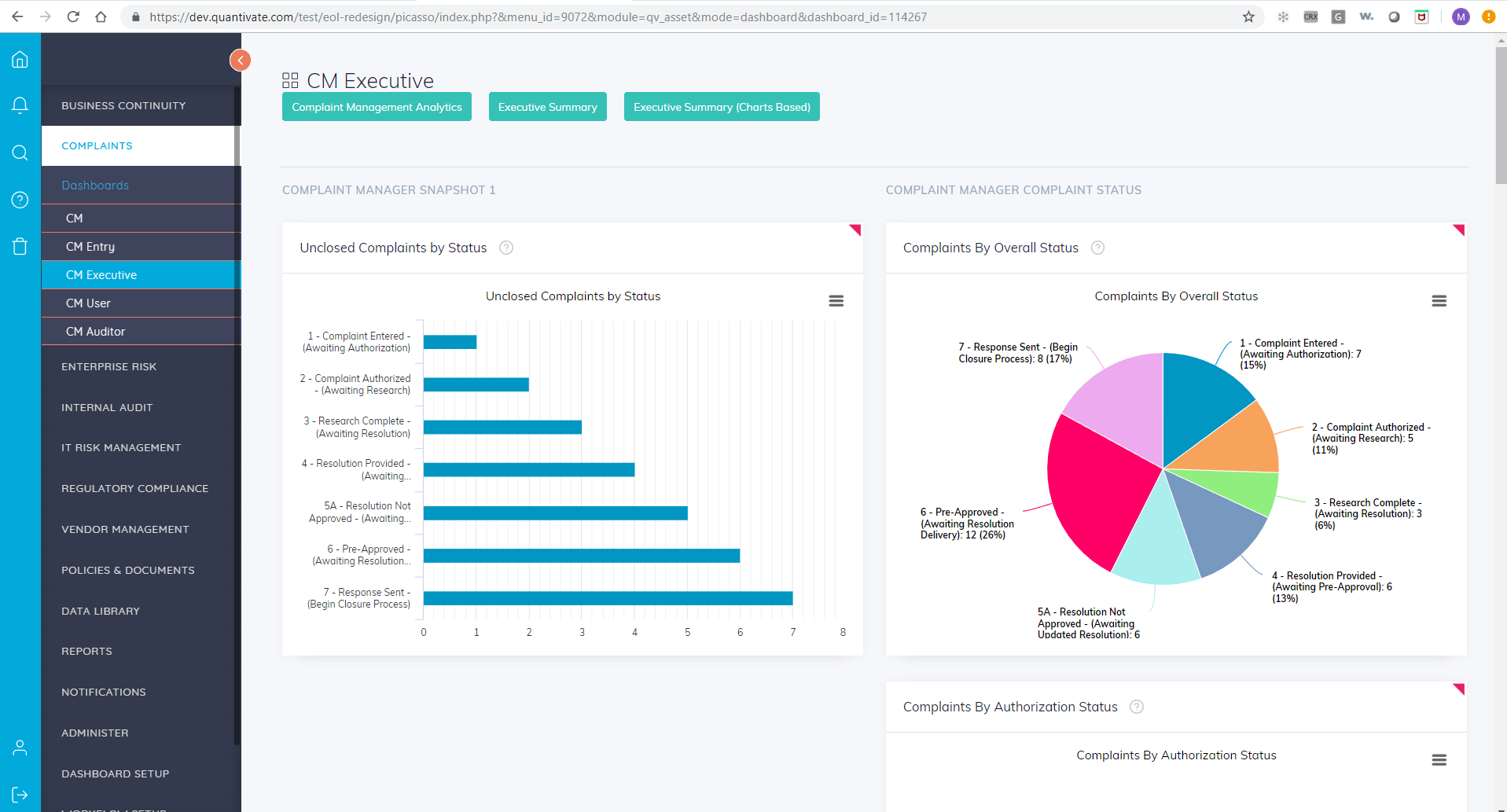The image size is (1507, 812).
Task: Open the help question mark in sidebar
Action: coord(20,200)
